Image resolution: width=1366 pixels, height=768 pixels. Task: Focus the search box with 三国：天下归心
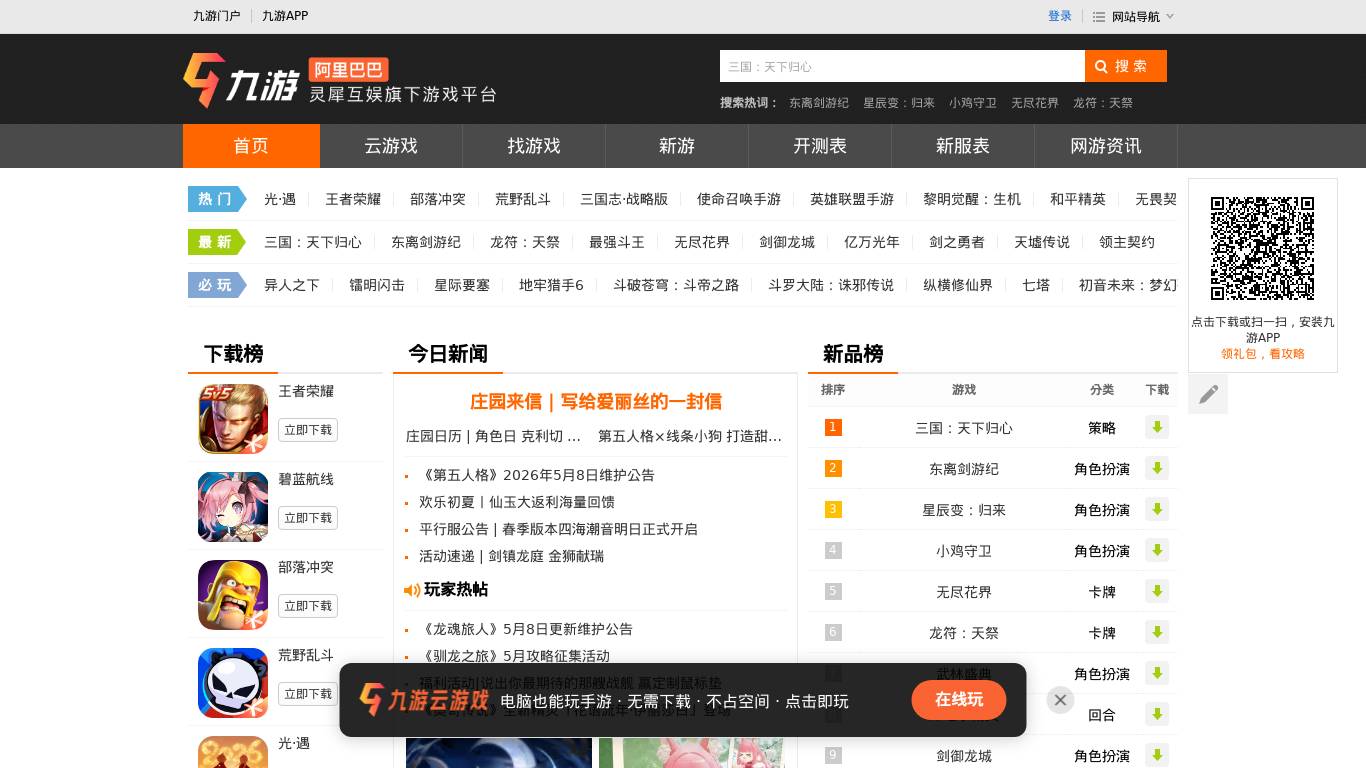[x=902, y=66]
